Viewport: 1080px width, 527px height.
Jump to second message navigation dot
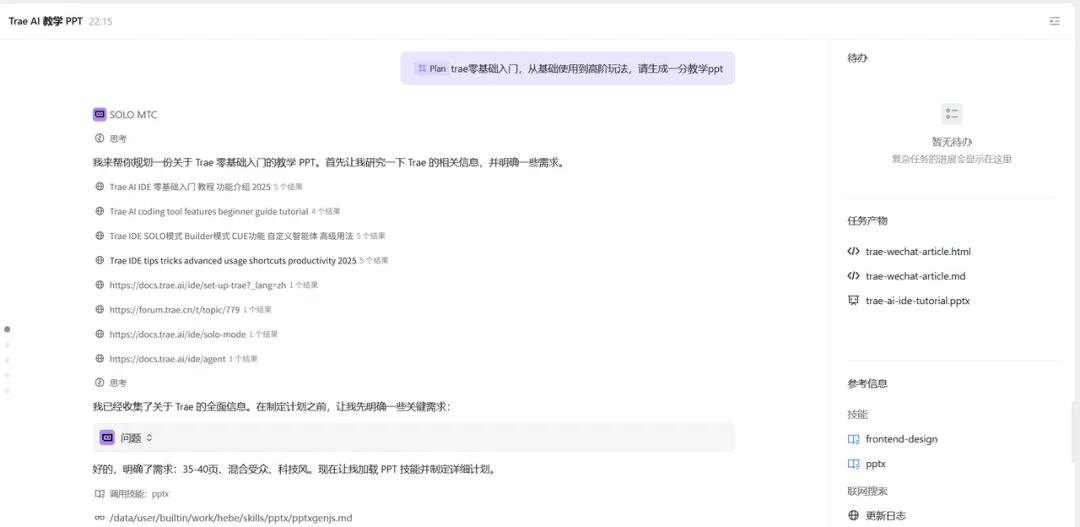click(8, 344)
